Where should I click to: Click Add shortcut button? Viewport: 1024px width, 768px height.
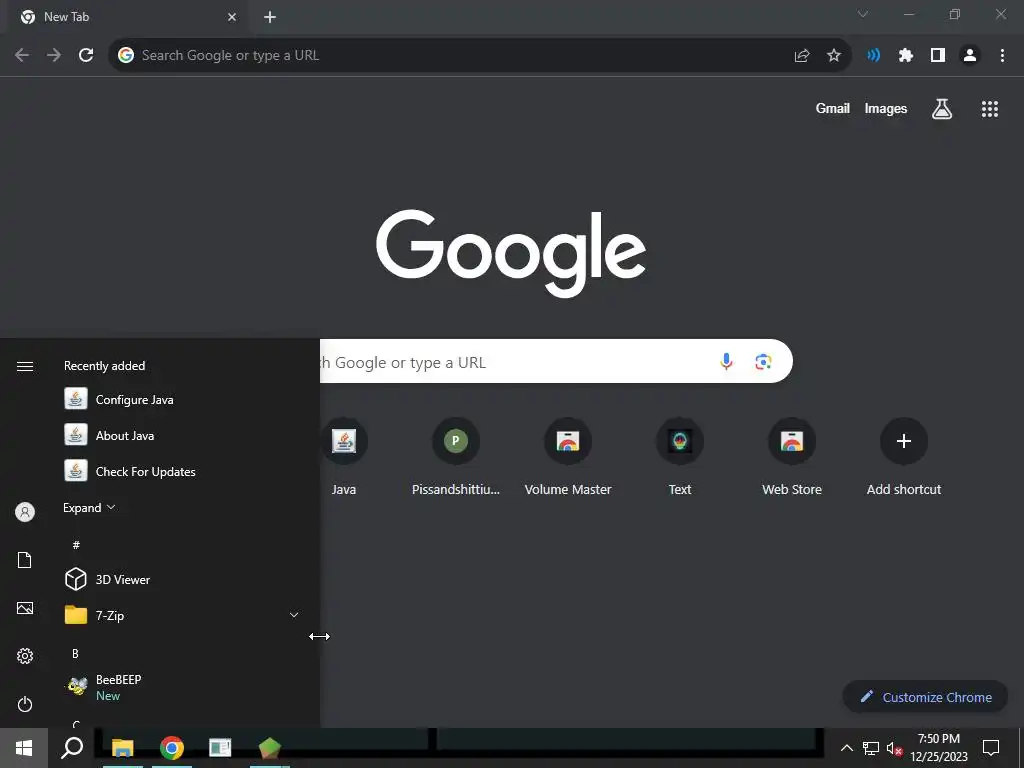(x=904, y=456)
